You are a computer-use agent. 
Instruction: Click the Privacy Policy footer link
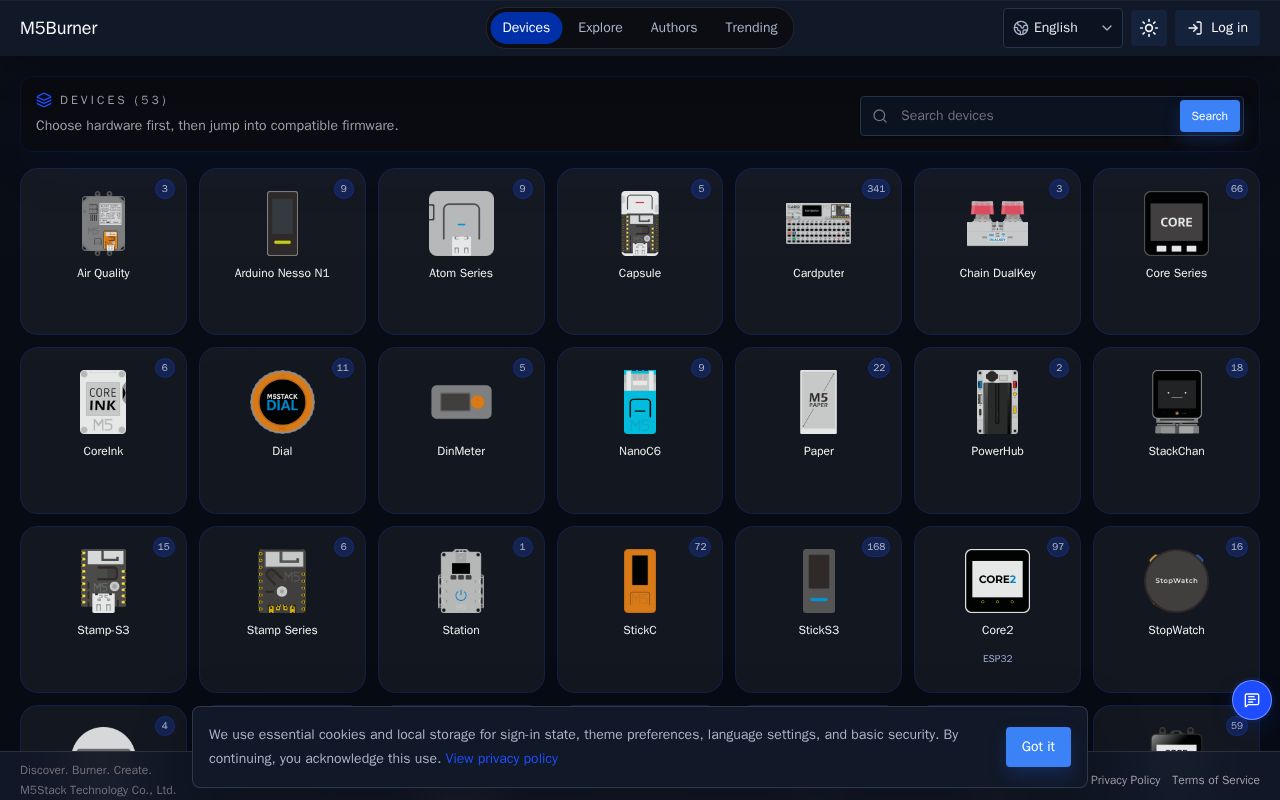(1125, 780)
